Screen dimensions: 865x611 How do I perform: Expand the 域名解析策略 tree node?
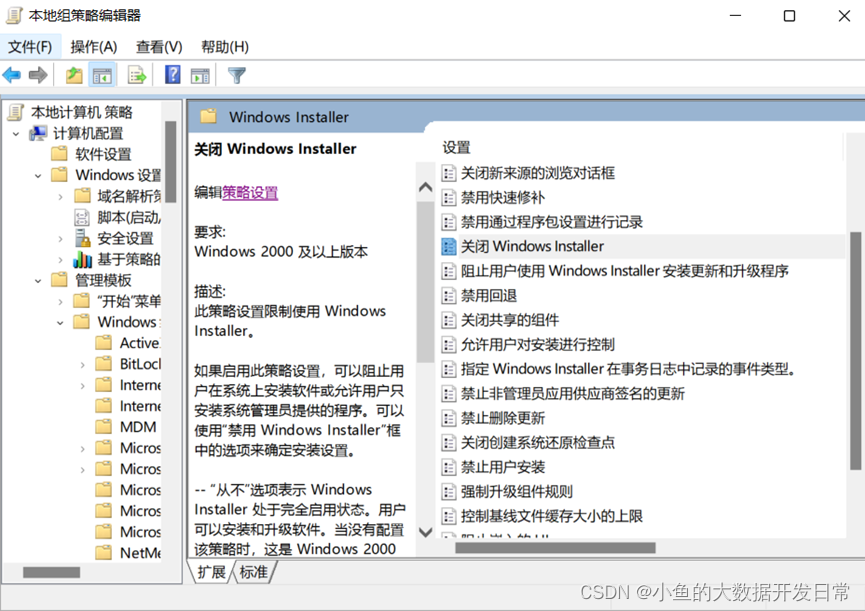[x=60, y=197]
